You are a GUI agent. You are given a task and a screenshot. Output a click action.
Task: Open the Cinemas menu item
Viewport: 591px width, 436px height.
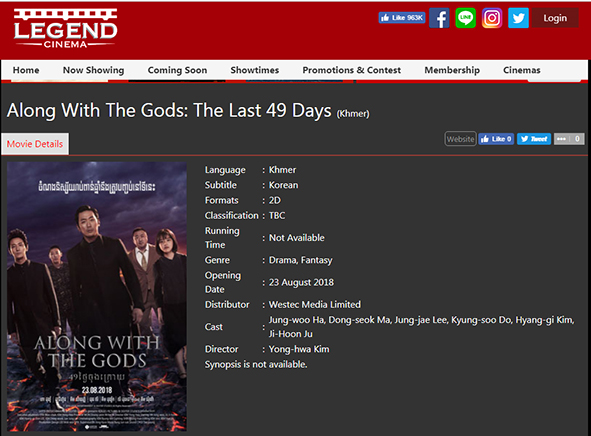522,70
